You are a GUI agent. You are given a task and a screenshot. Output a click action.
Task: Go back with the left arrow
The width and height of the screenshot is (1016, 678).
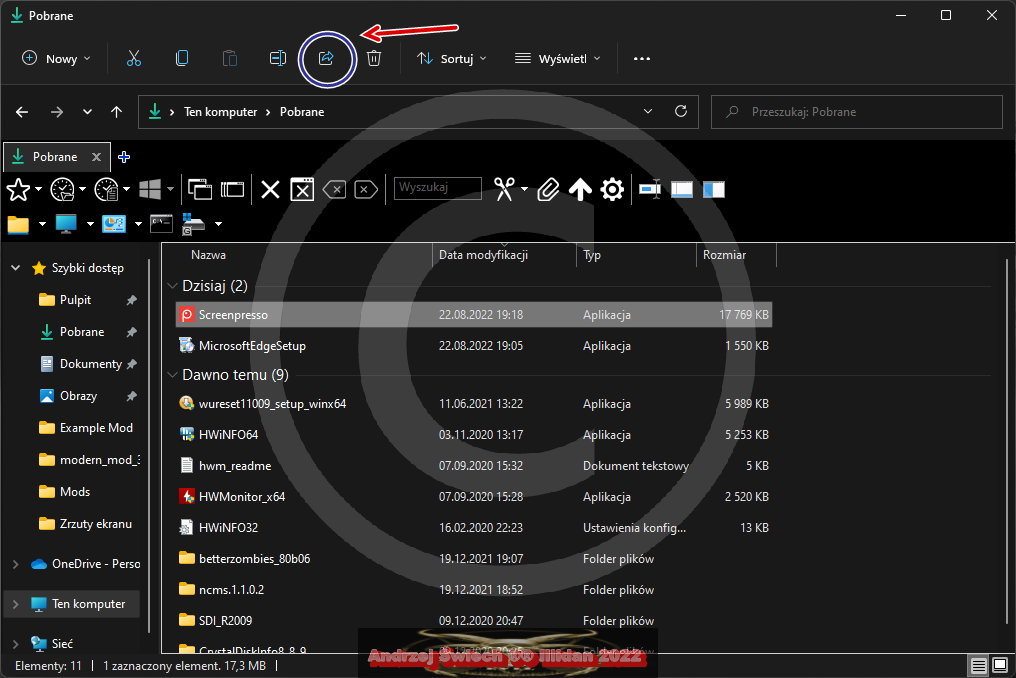22,112
